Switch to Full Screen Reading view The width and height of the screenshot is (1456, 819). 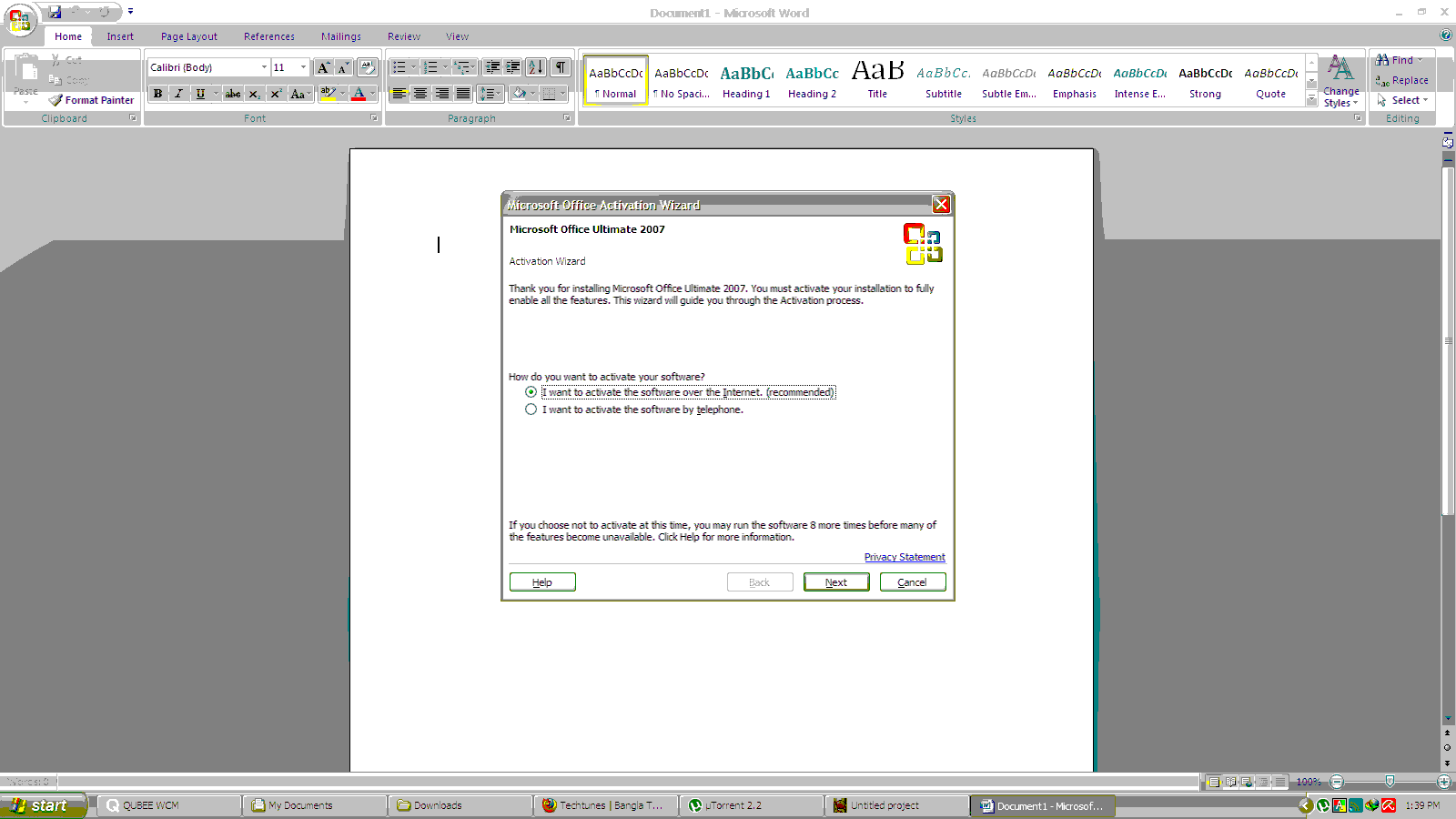(1230, 782)
